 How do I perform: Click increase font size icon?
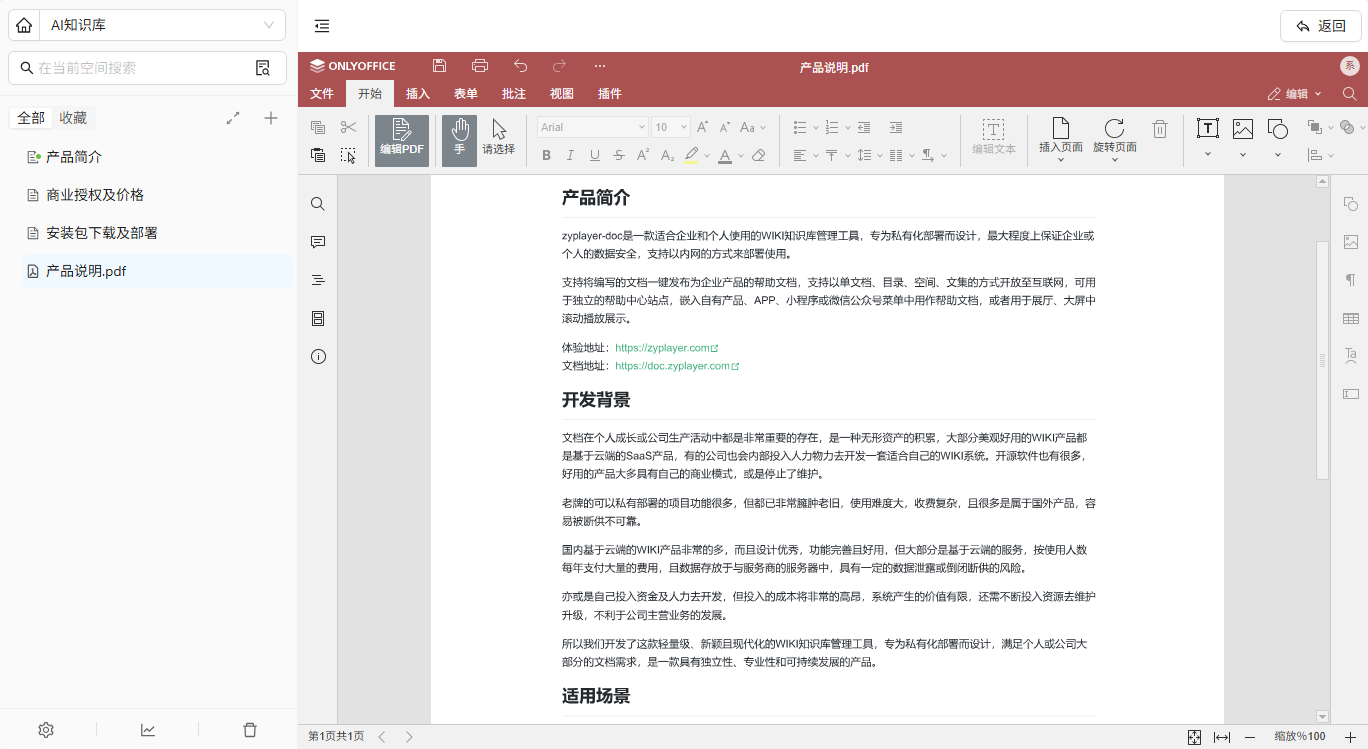[x=703, y=127]
